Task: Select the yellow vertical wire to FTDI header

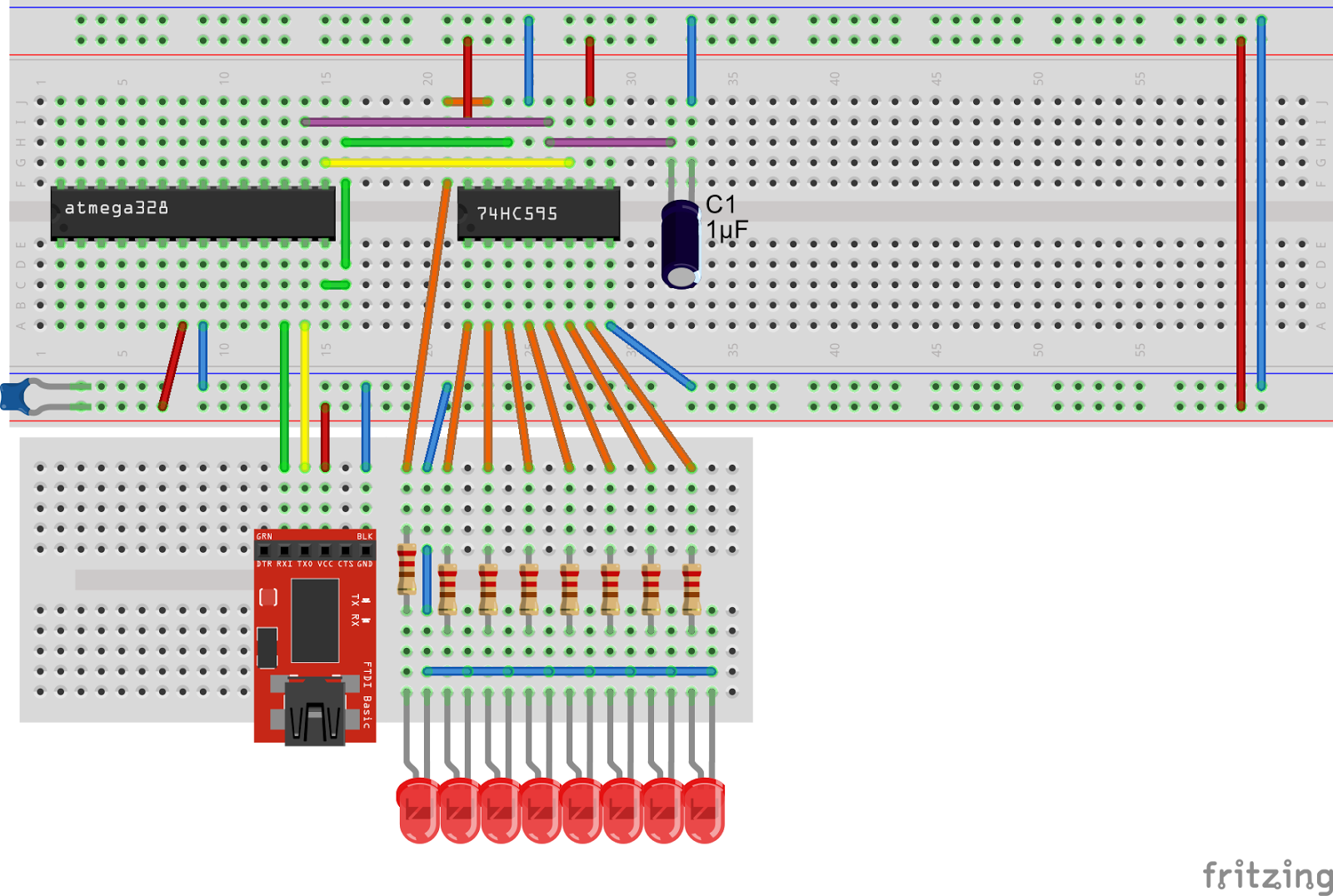Action: [x=305, y=396]
